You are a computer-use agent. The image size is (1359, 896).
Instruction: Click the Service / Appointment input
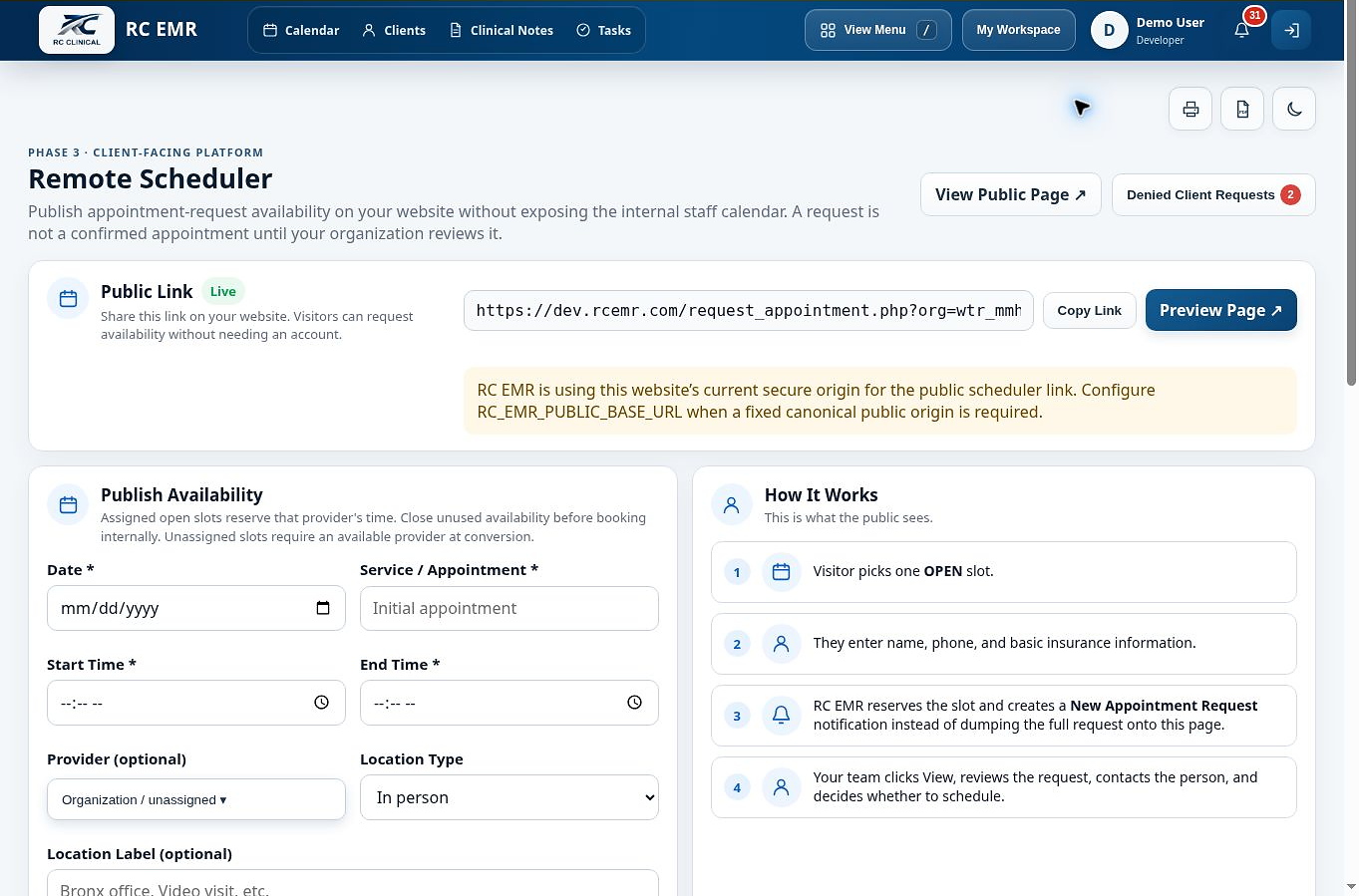[510, 608]
